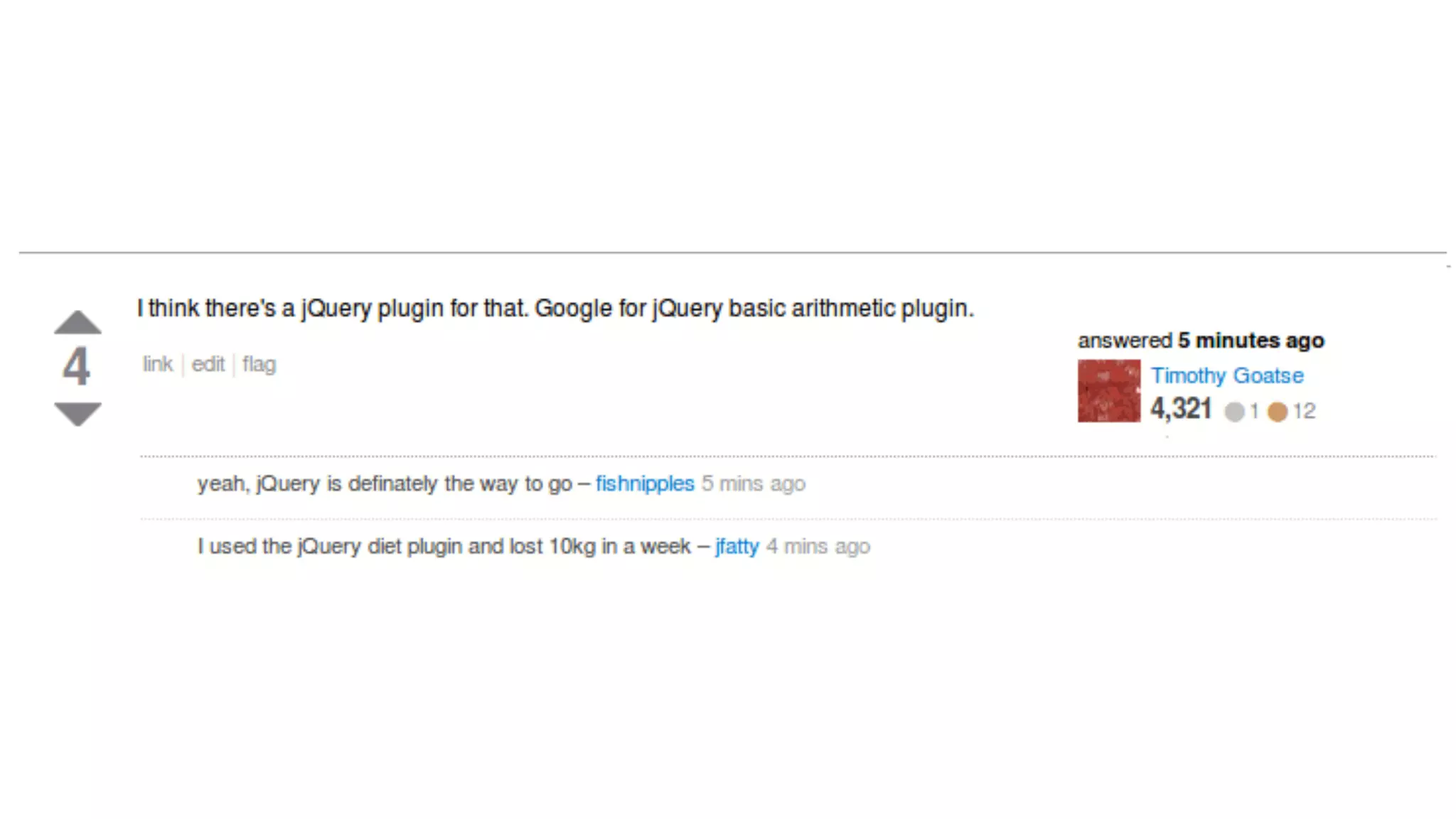Image resolution: width=1456 pixels, height=819 pixels.
Task: Click the comment about jQuery diet plugin
Action: 444,547
